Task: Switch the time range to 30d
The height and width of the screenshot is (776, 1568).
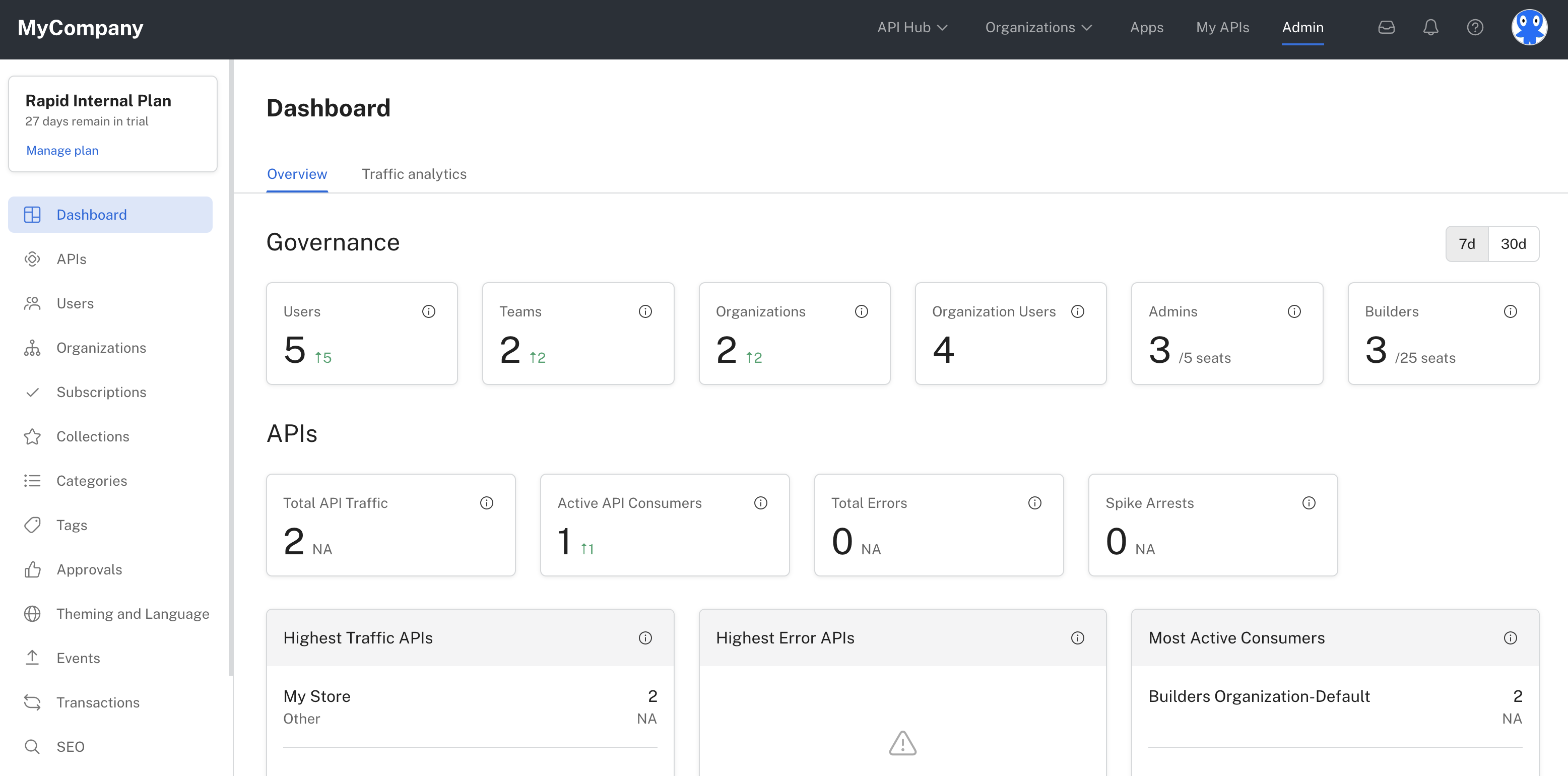Action: tap(1513, 244)
